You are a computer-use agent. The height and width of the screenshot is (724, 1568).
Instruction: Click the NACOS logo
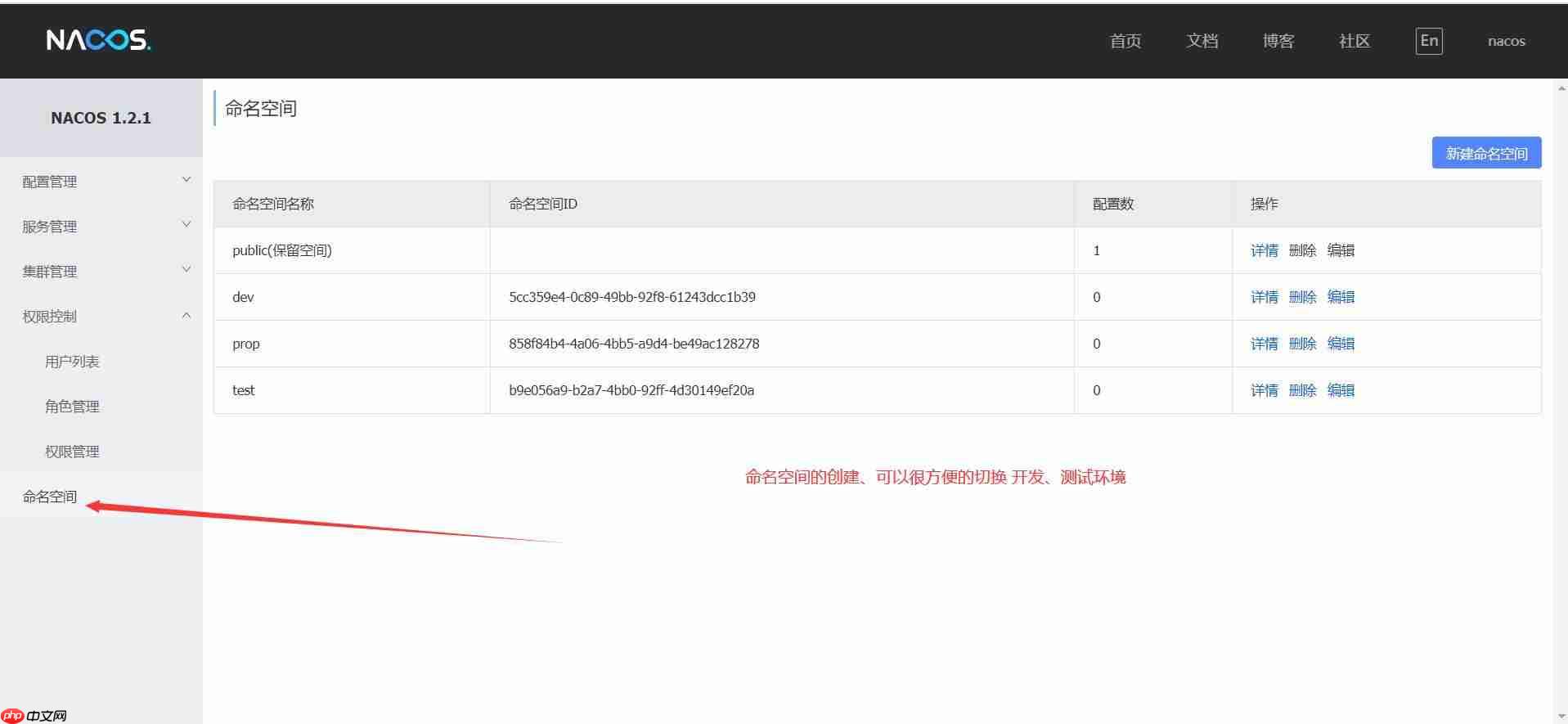click(98, 40)
